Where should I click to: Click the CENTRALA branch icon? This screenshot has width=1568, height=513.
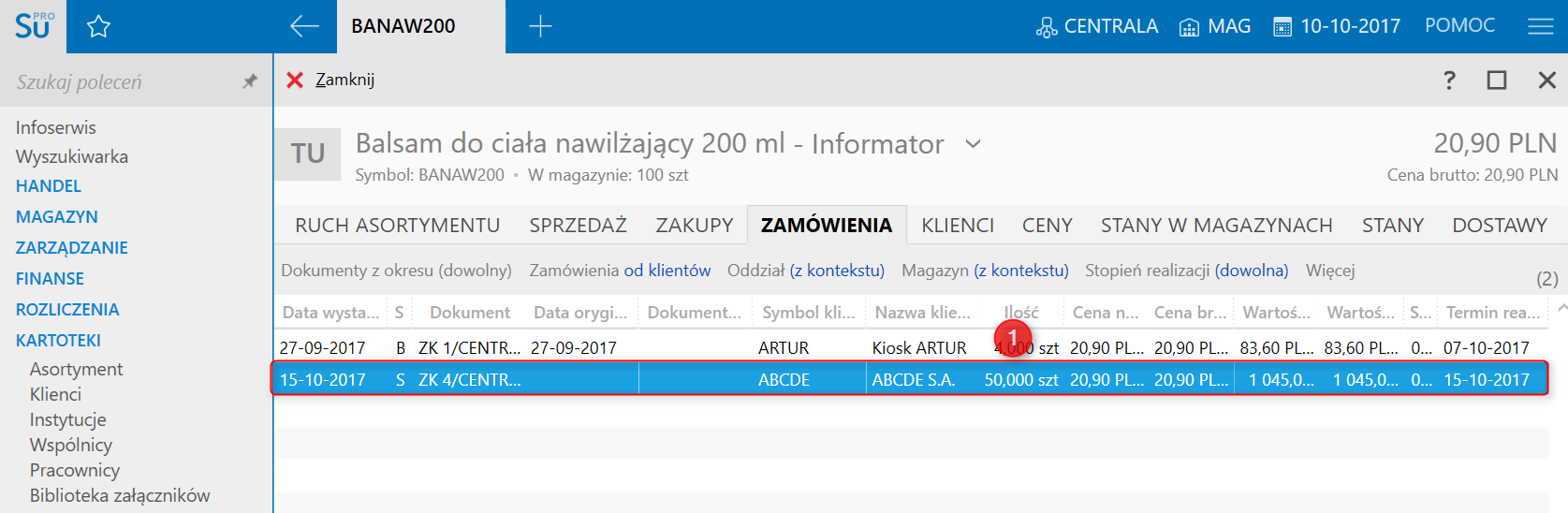click(x=1046, y=27)
